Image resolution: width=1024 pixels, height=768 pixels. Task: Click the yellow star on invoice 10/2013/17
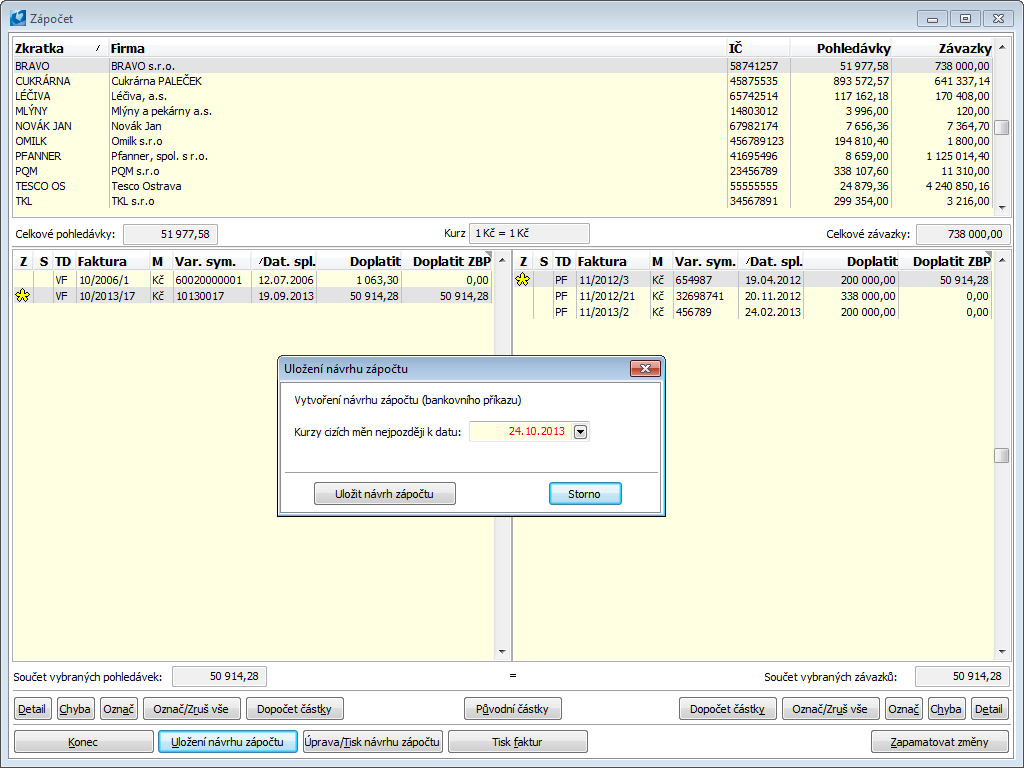(x=23, y=296)
